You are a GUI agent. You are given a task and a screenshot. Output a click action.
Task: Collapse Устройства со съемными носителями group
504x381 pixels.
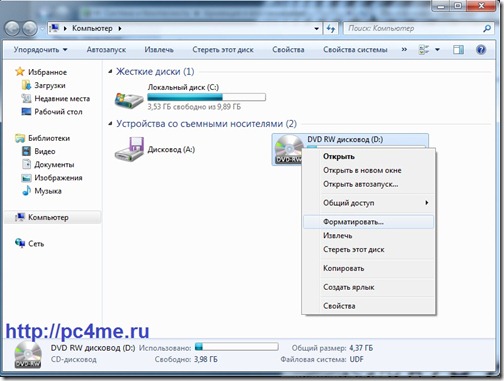pos(110,124)
